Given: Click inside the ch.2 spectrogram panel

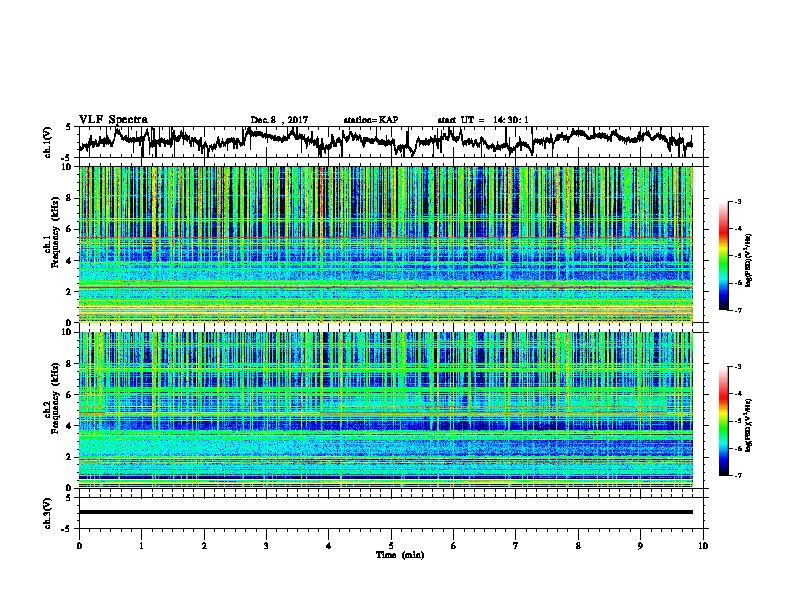Looking at the screenshot, I should (x=386, y=410).
